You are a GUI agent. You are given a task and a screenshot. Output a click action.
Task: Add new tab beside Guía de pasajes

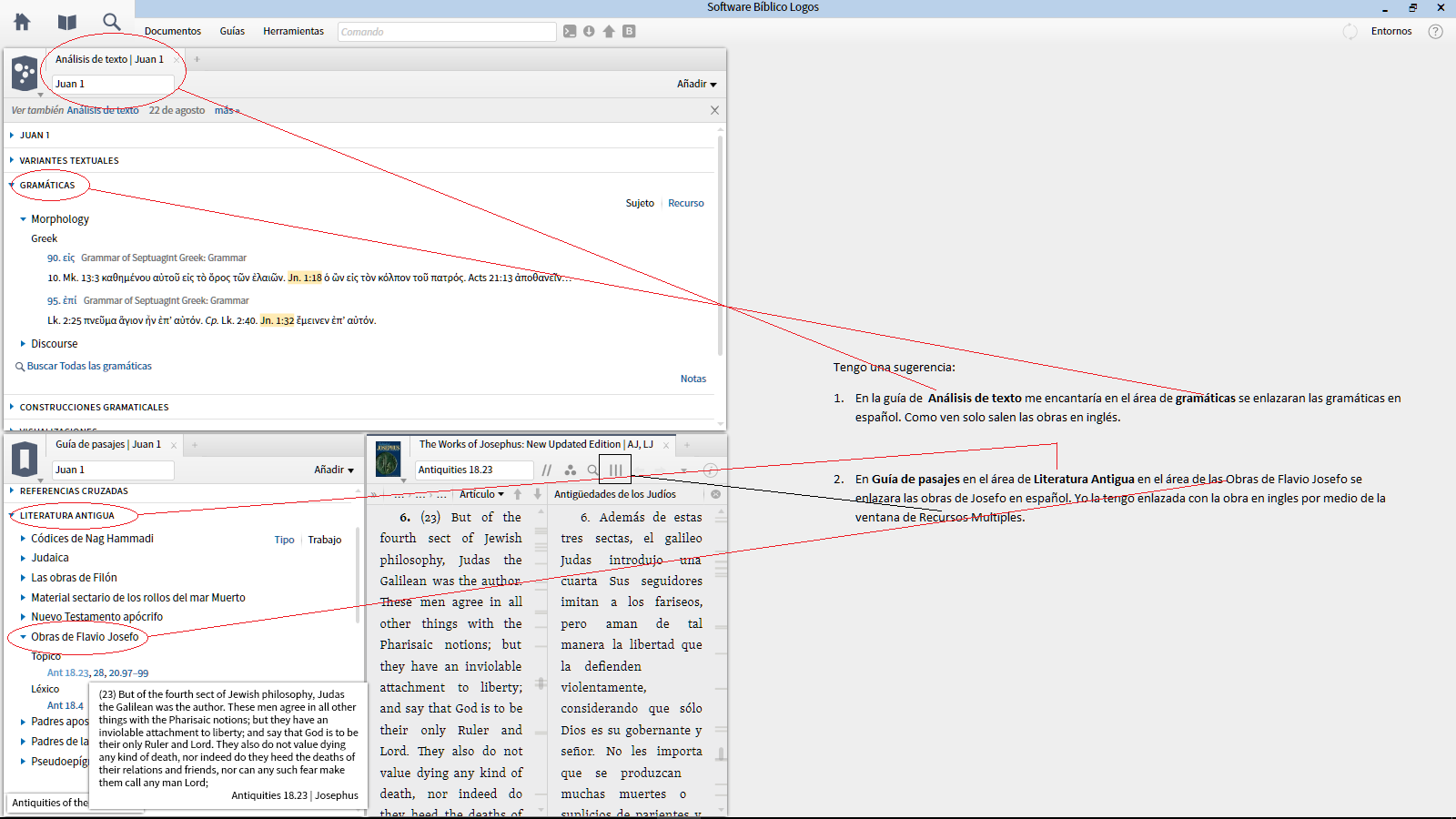195,445
